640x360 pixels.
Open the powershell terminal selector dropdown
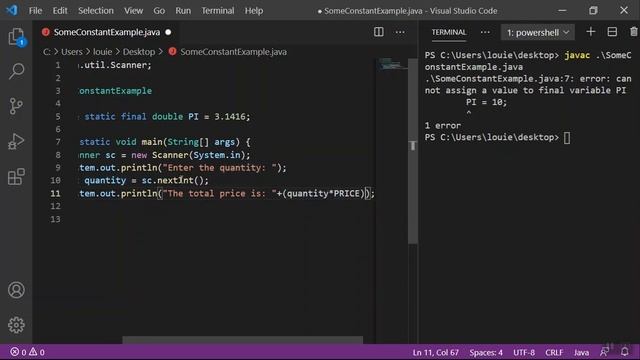538,32
